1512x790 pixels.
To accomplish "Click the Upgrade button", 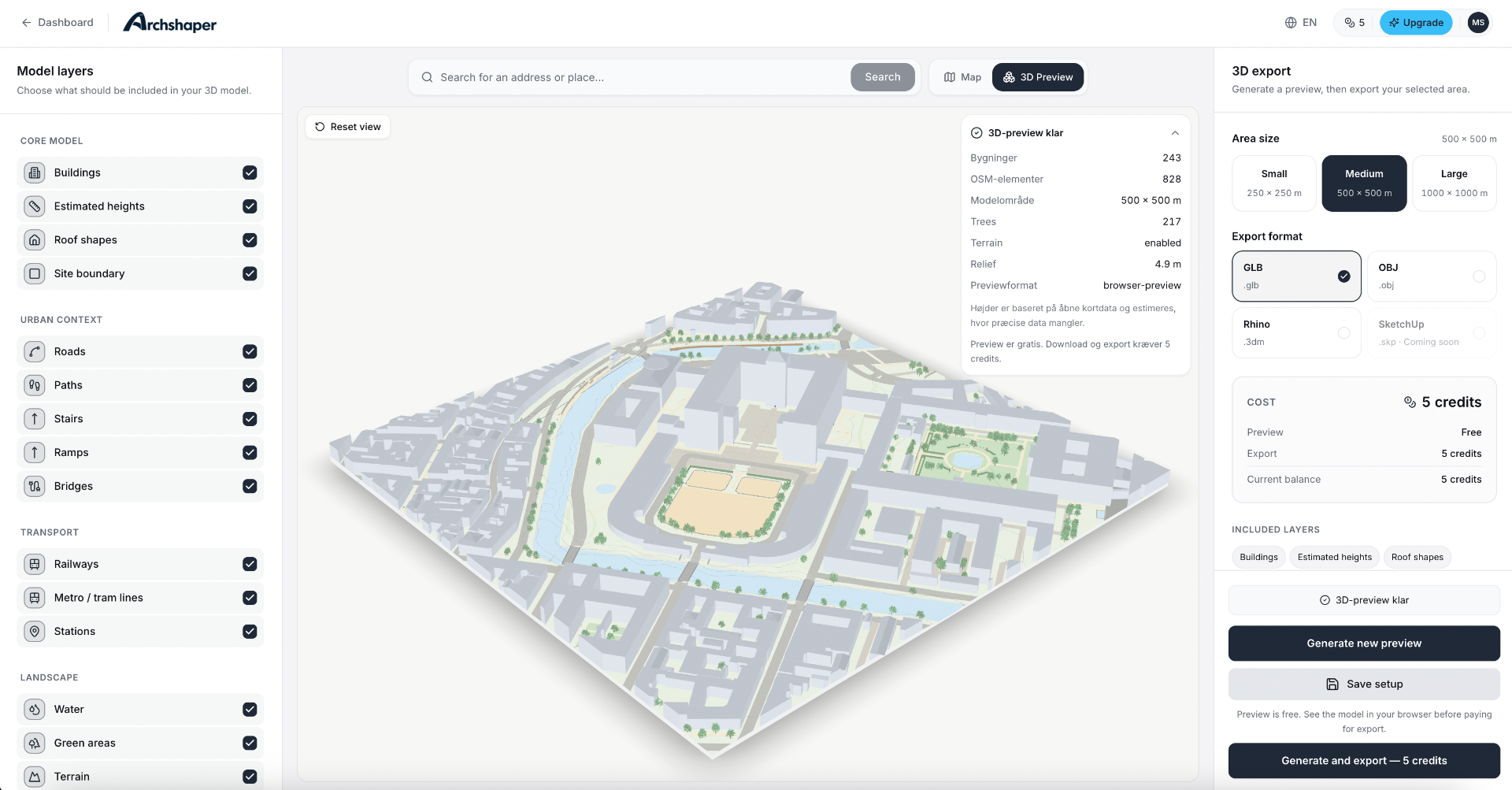I will click(1416, 23).
